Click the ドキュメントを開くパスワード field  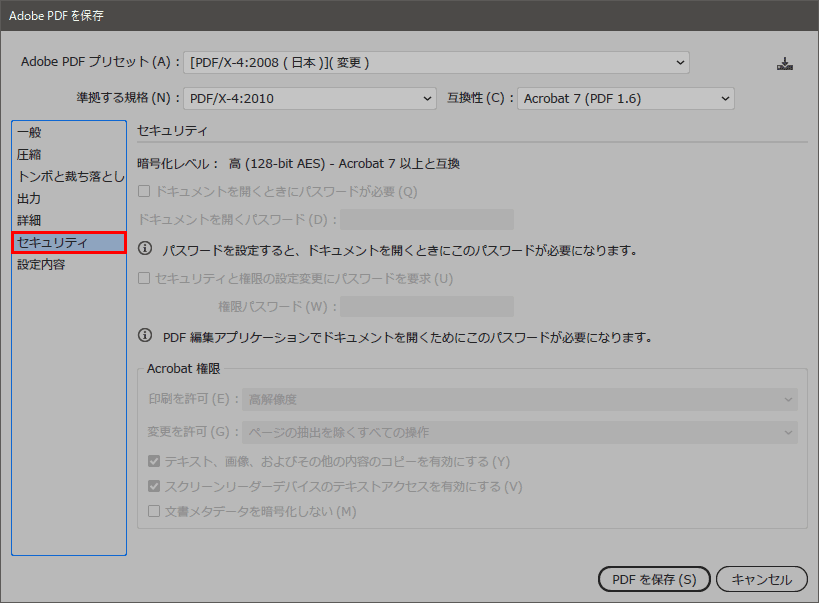(x=427, y=219)
